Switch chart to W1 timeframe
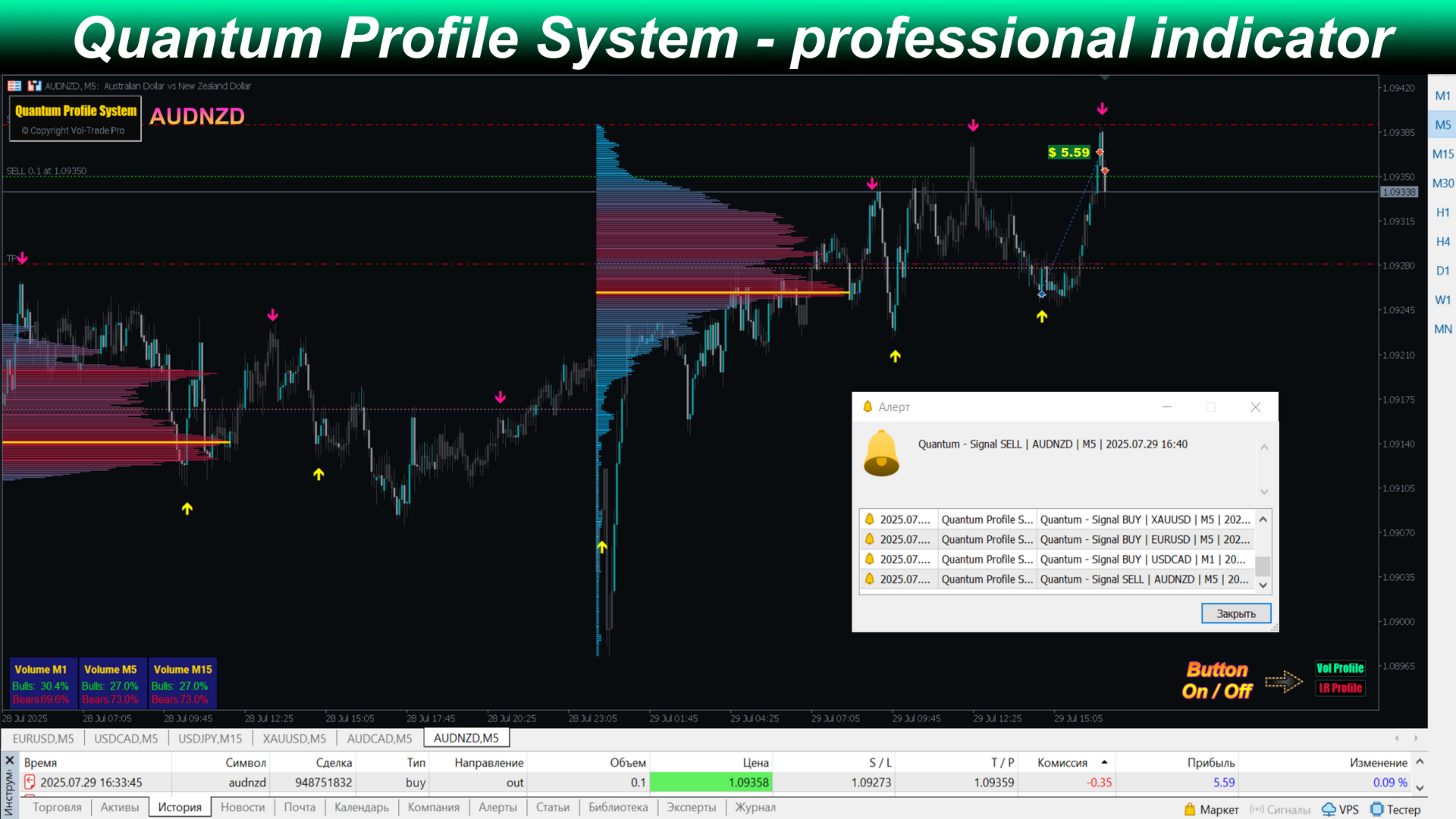 click(x=1442, y=300)
